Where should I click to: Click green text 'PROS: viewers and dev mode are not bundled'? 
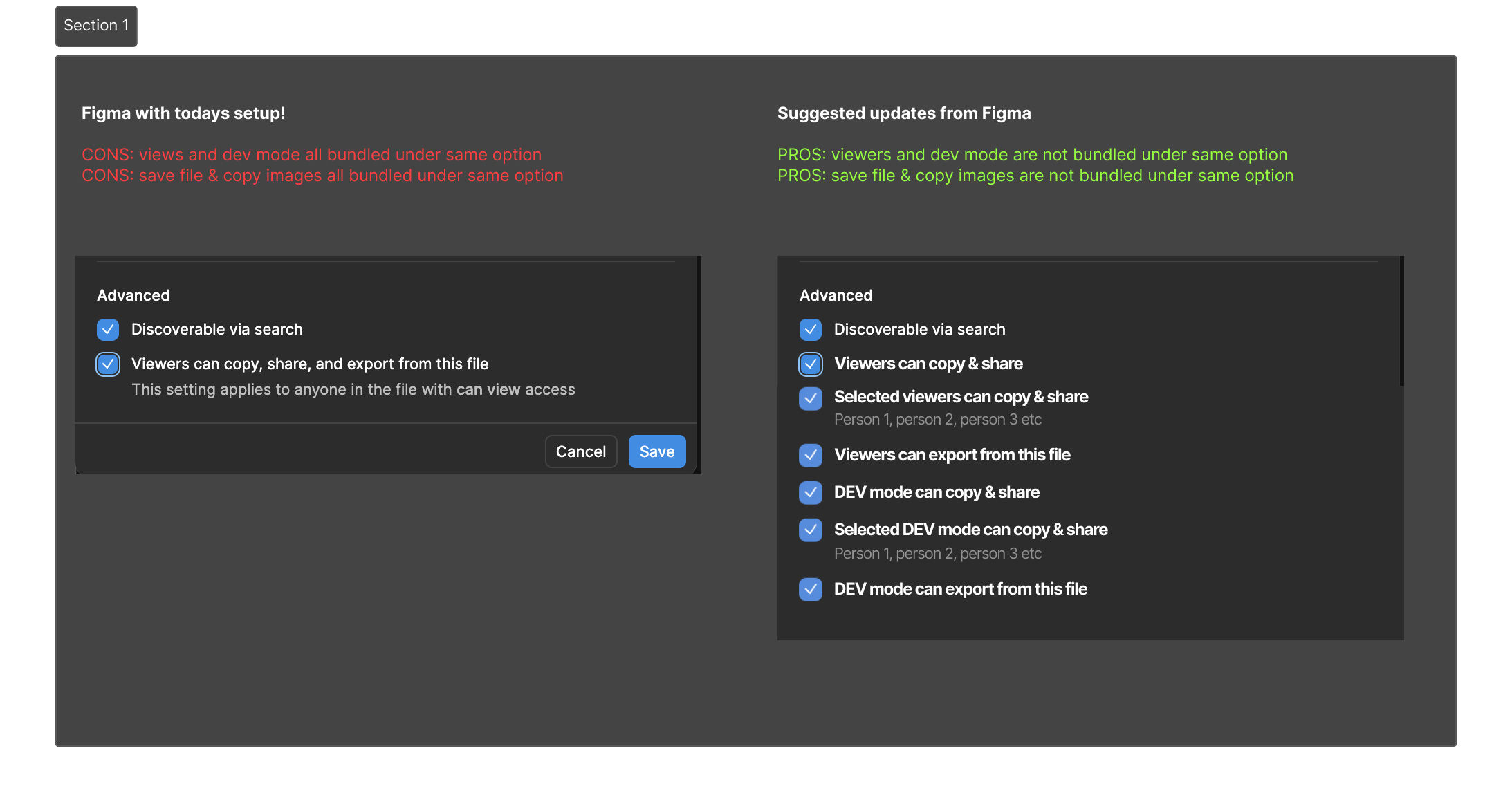click(x=1032, y=155)
